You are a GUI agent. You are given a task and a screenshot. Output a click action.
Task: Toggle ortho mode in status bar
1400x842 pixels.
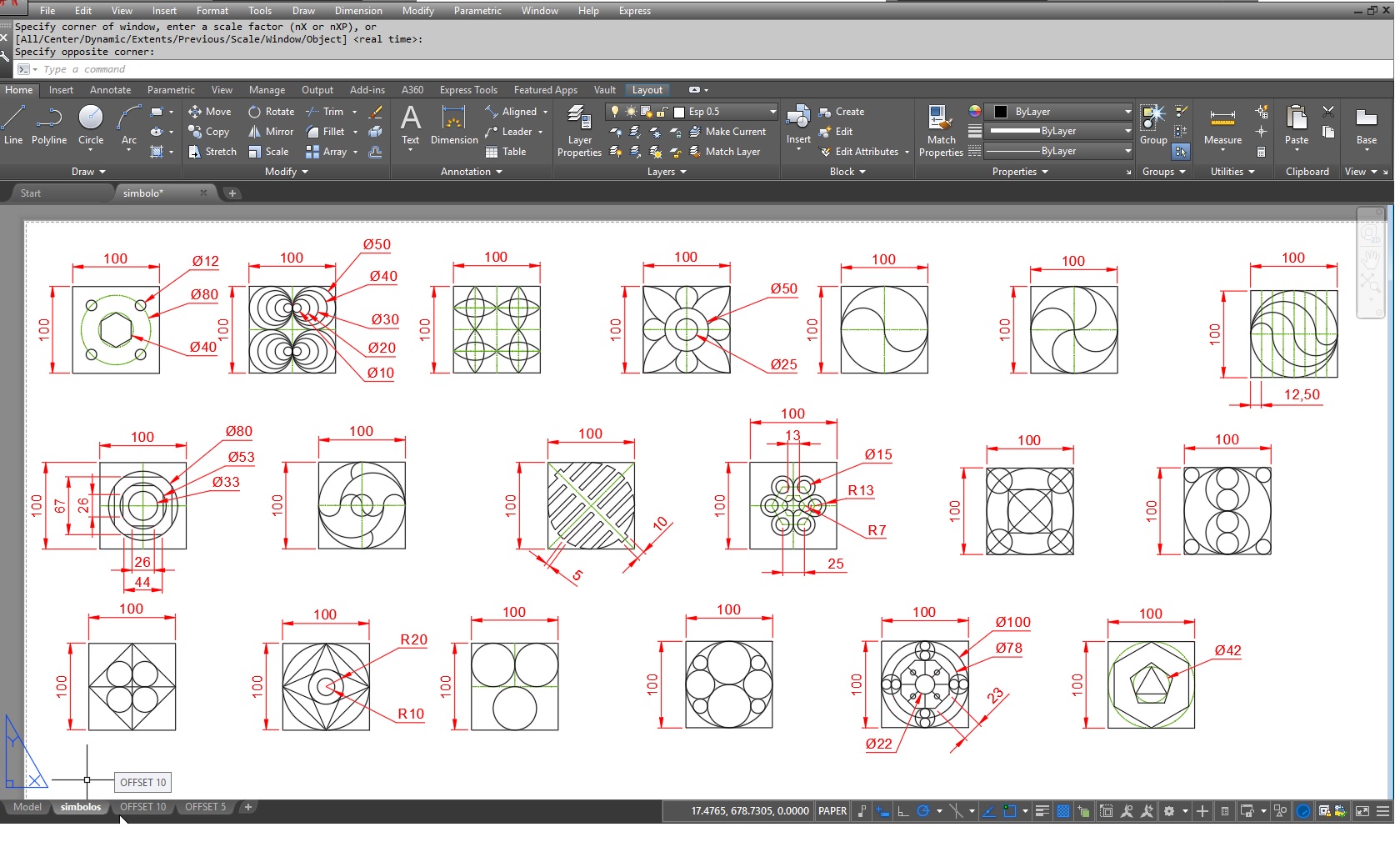(x=902, y=811)
